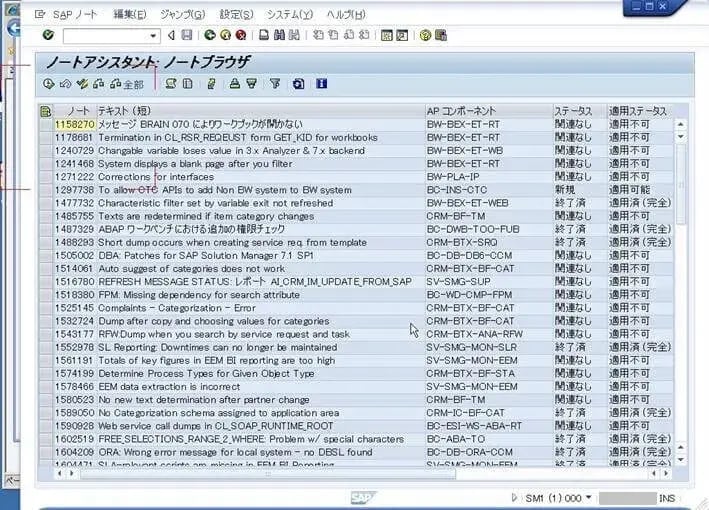Click the blue information 'i' icon
The width and height of the screenshot is (709, 510).
coord(321,84)
